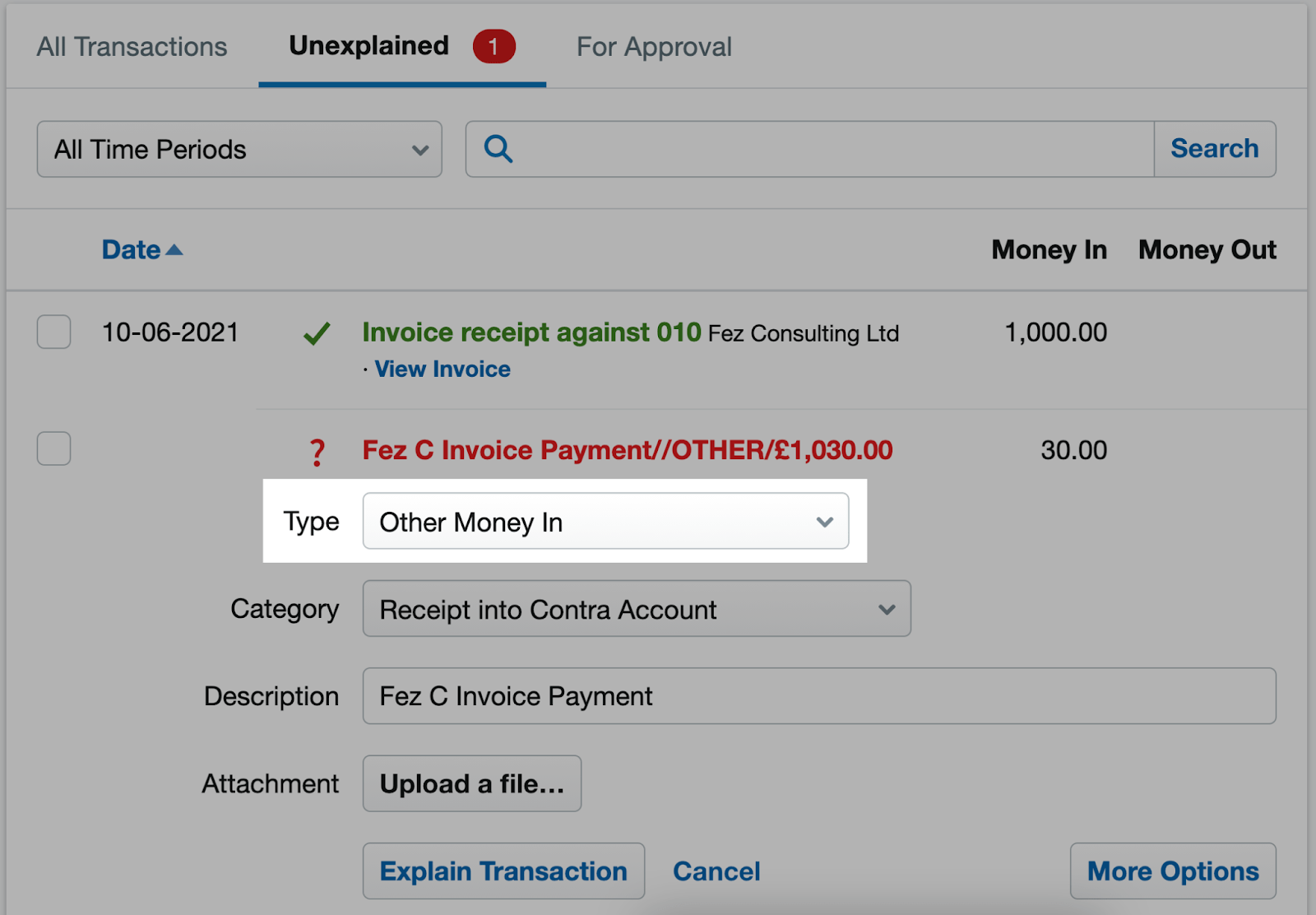Cancel the transaction explanation
The height and width of the screenshot is (915, 1316).
coord(716,871)
